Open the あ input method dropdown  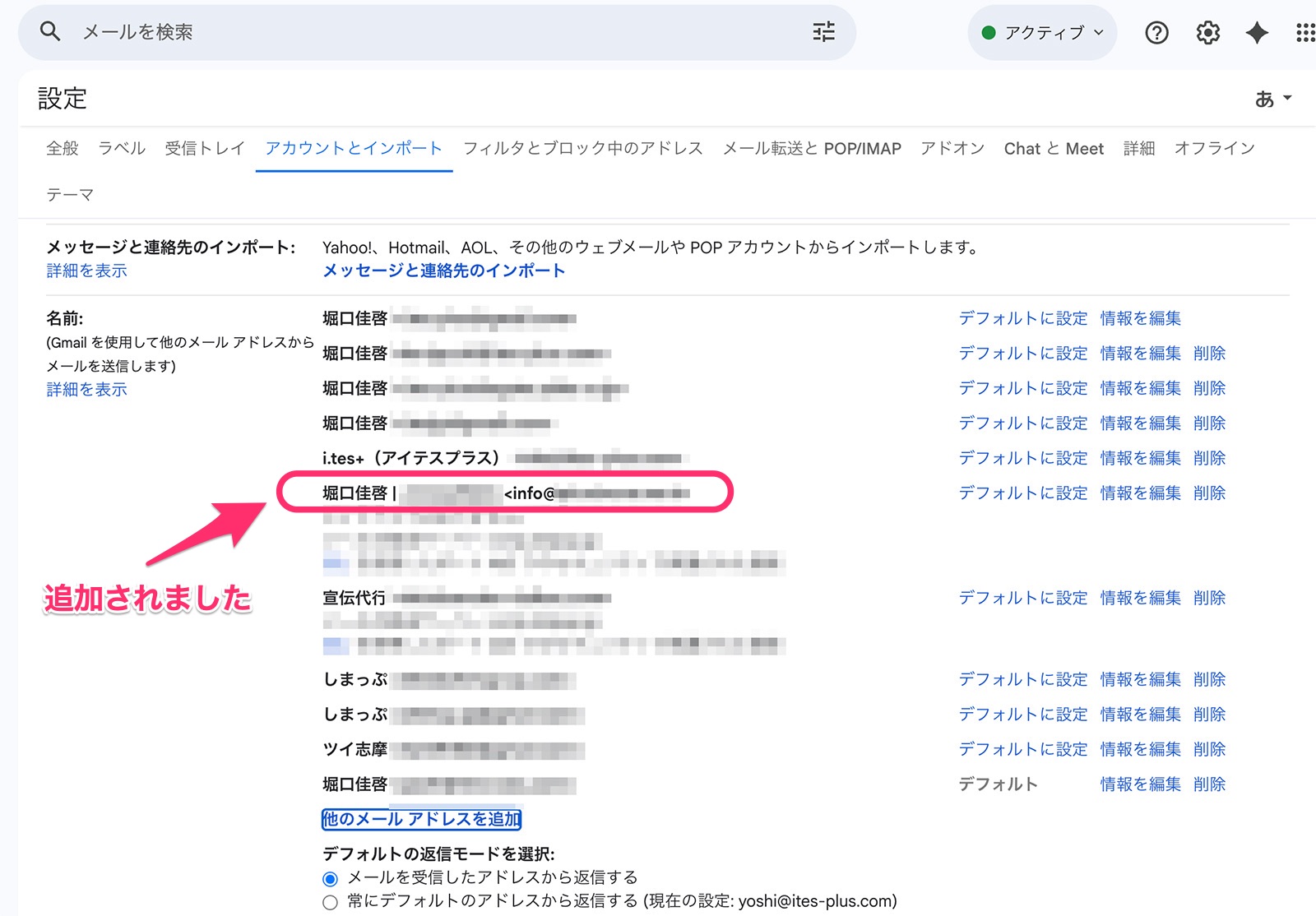(x=1272, y=99)
